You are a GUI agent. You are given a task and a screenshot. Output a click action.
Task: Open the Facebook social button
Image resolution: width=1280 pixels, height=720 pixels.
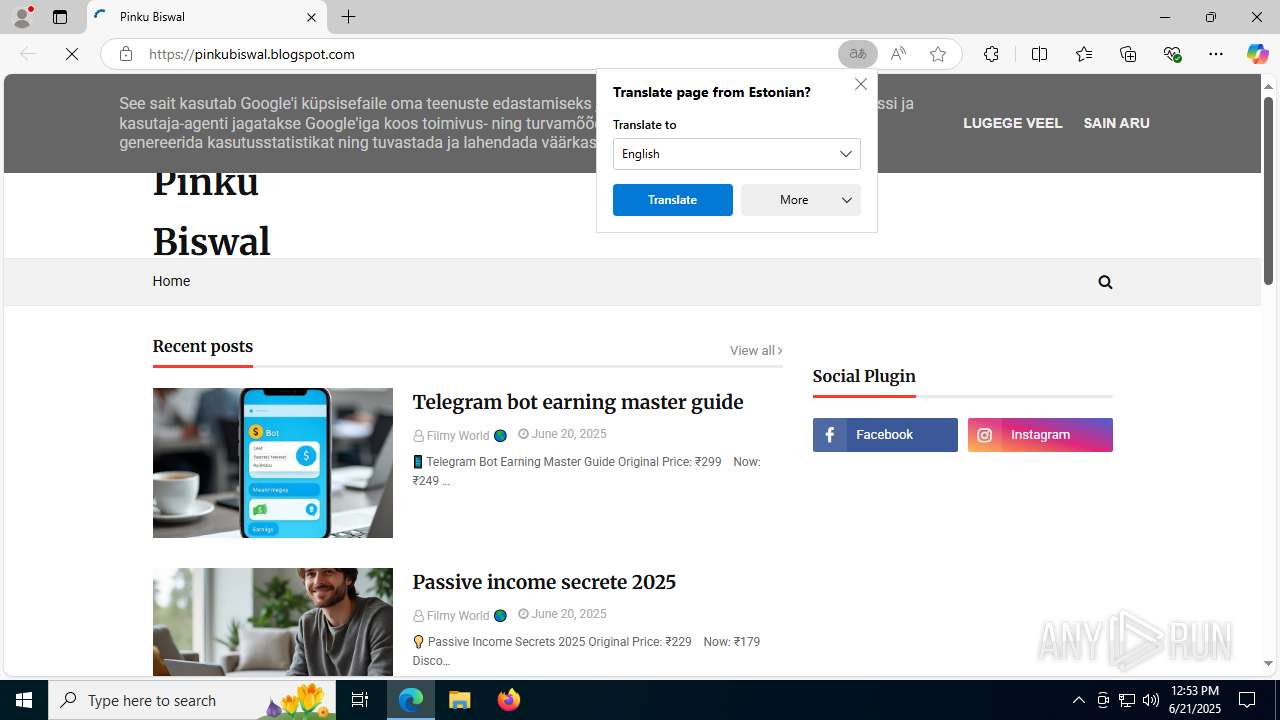pyautogui.click(x=885, y=435)
